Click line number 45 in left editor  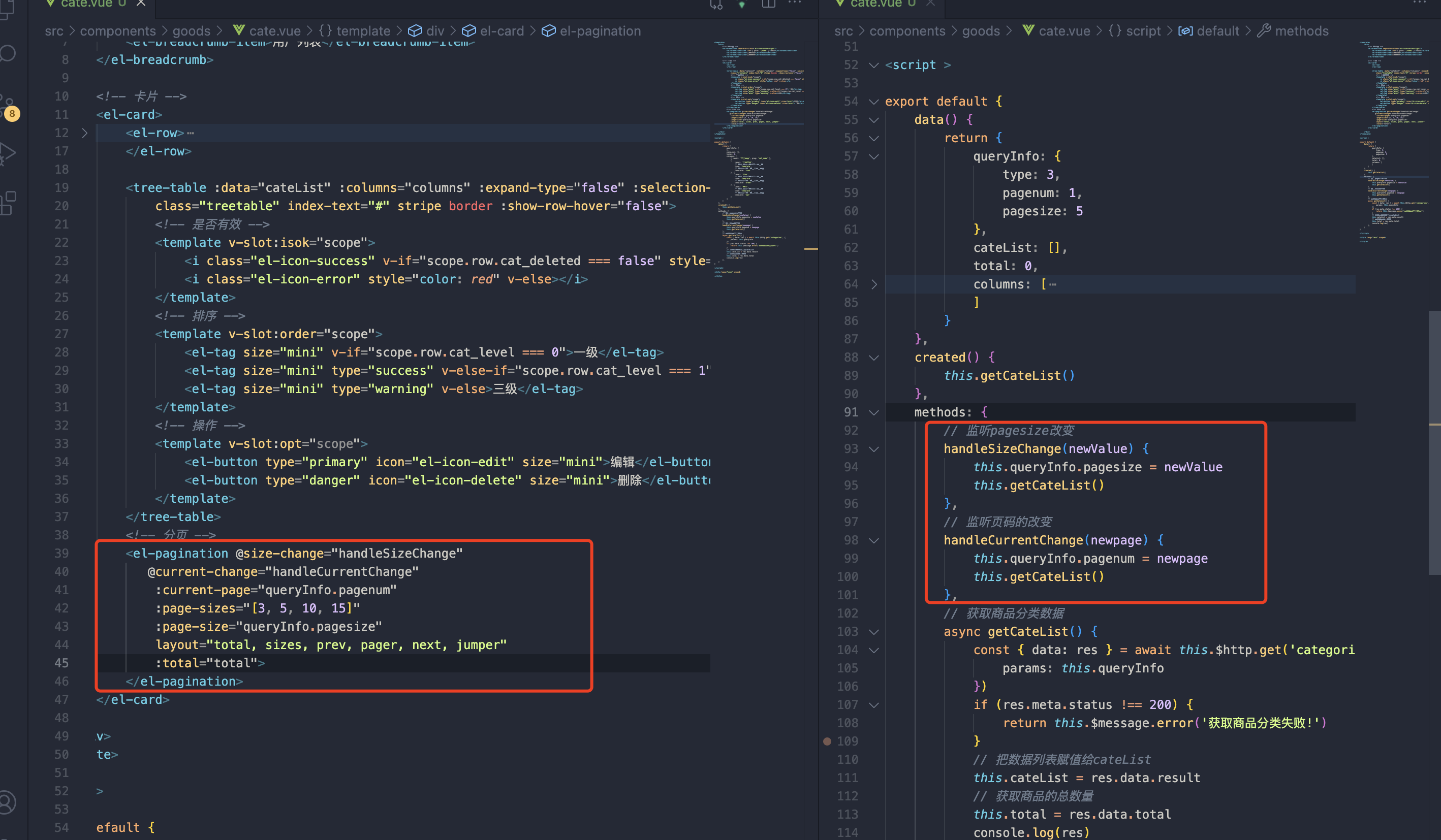61,663
